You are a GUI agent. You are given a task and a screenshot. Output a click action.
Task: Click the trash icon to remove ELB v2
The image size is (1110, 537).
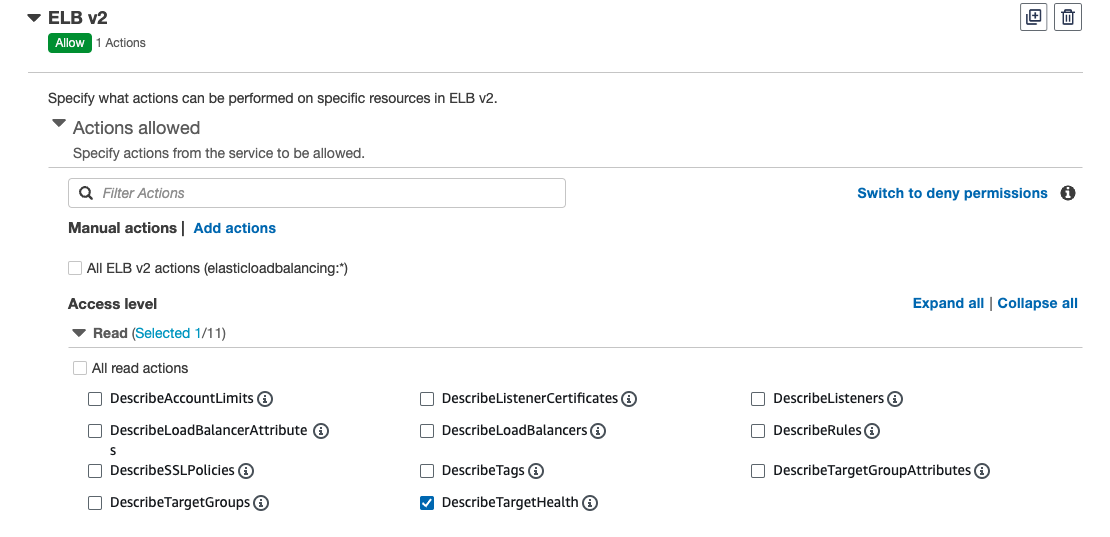pos(1068,17)
